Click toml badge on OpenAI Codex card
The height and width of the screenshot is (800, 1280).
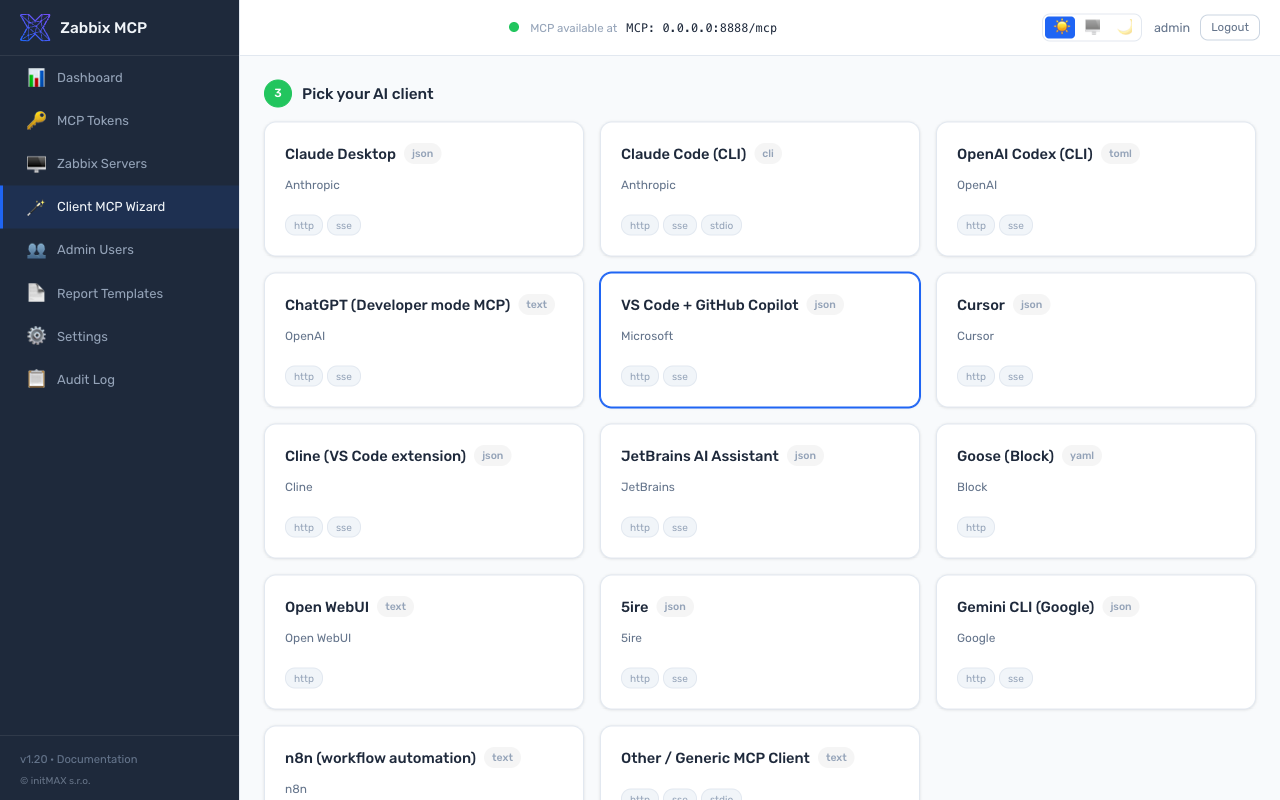(x=1121, y=154)
